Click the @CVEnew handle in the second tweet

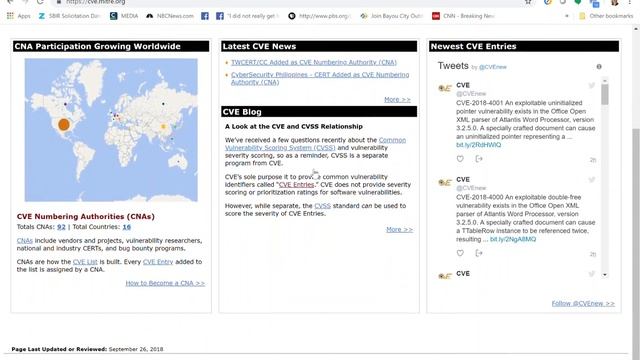471,188
